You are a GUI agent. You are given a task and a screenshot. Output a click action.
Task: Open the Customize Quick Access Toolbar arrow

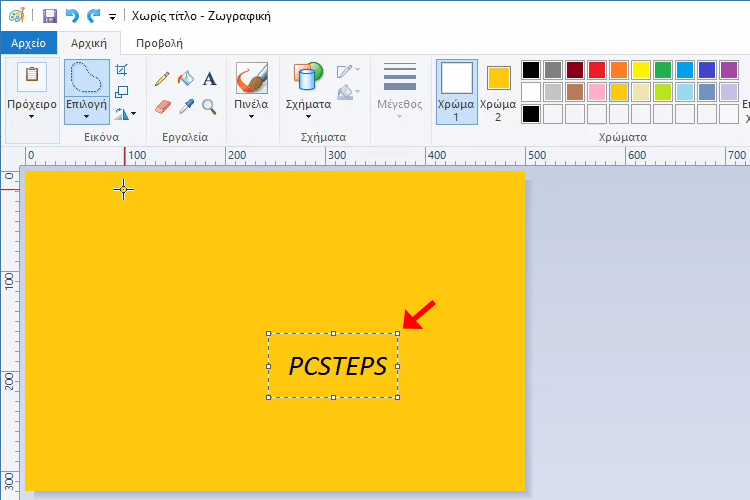[112, 17]
